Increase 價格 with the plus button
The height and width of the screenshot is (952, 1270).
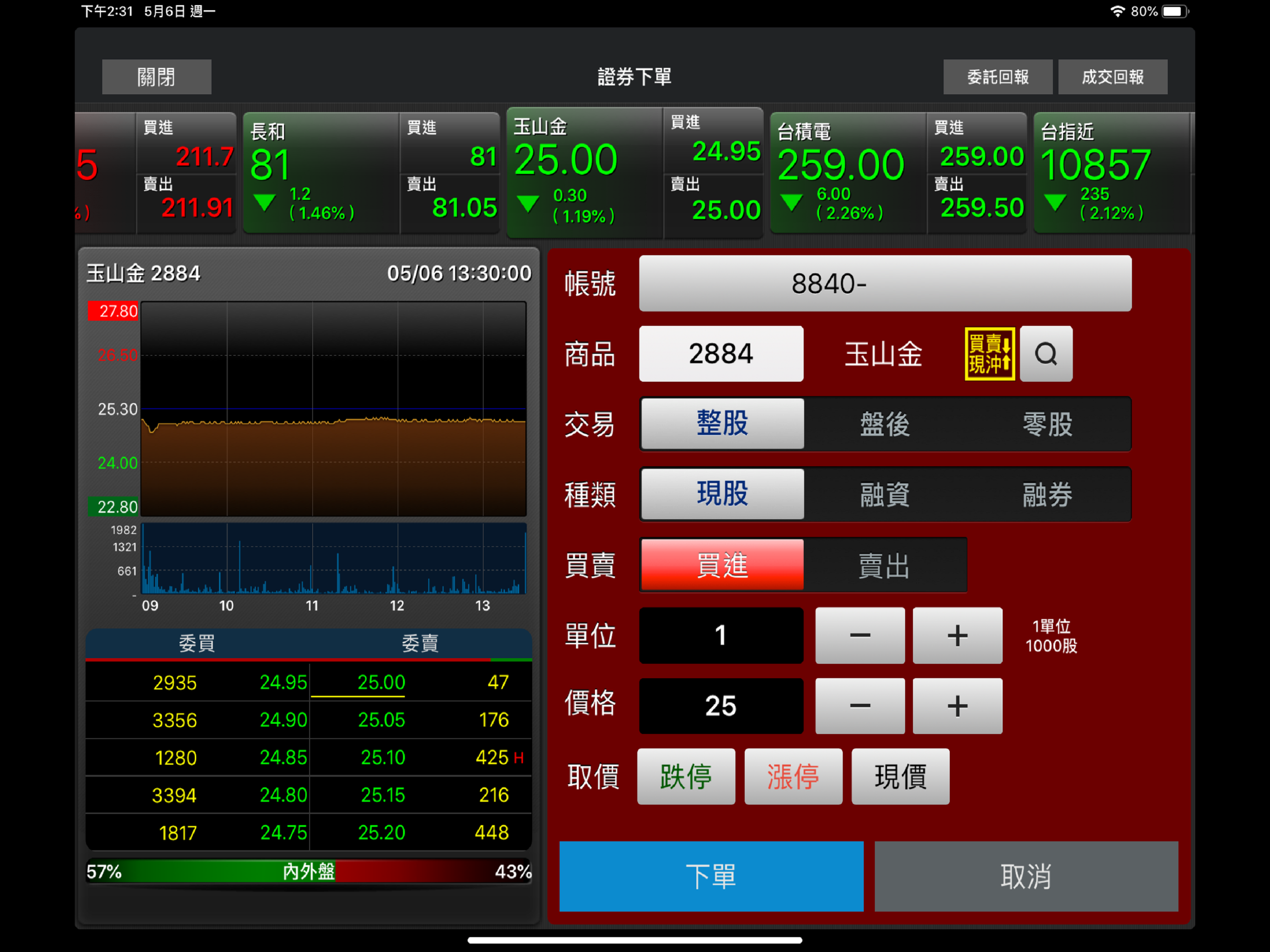click(x=957, y=706)
